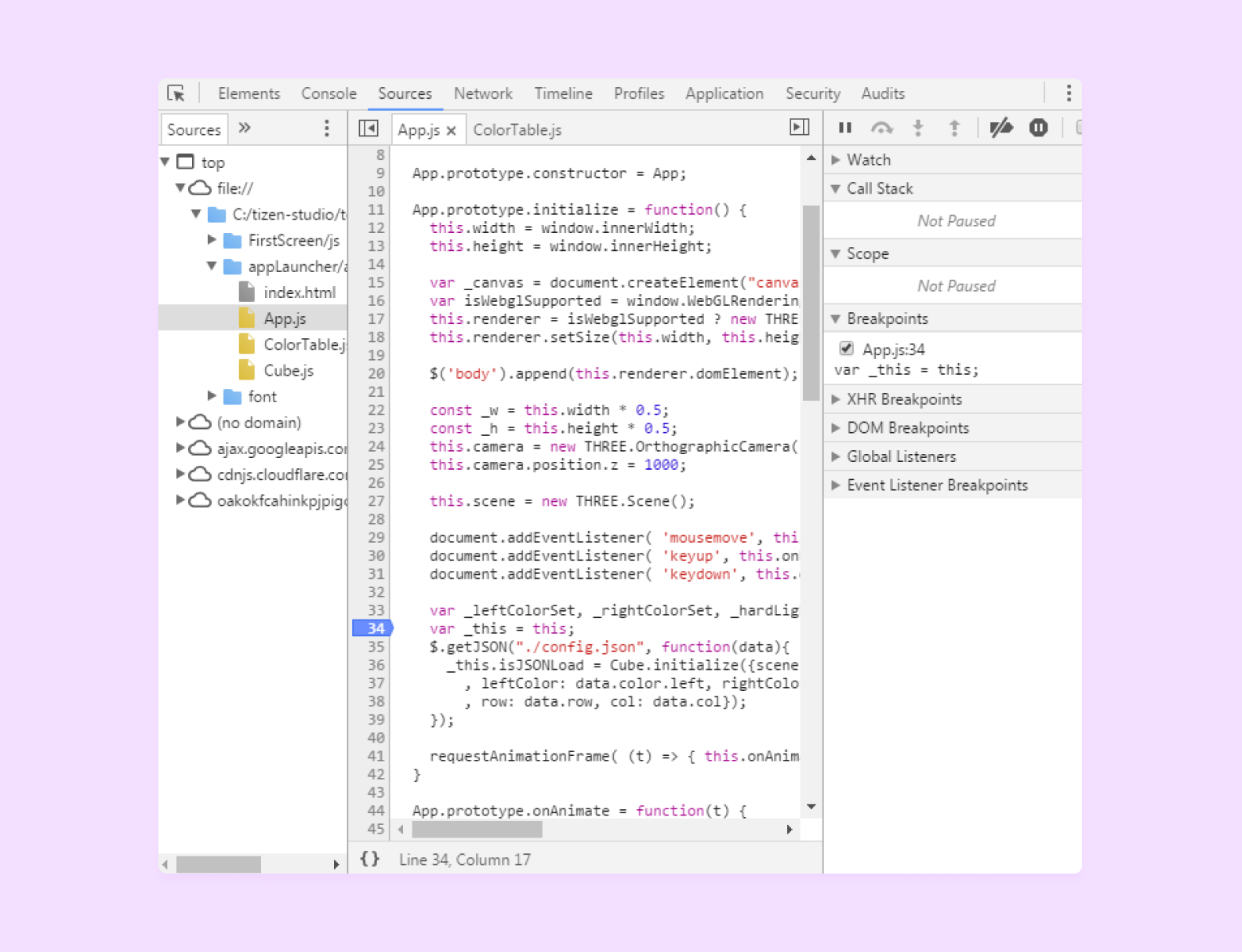
Task: Expand the font folder
Action: (212, 395)
